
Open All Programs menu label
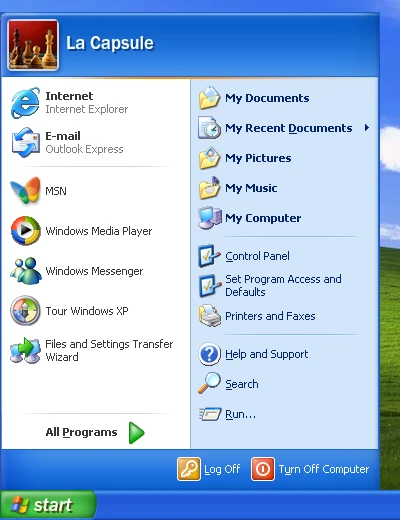click(81, 432)
